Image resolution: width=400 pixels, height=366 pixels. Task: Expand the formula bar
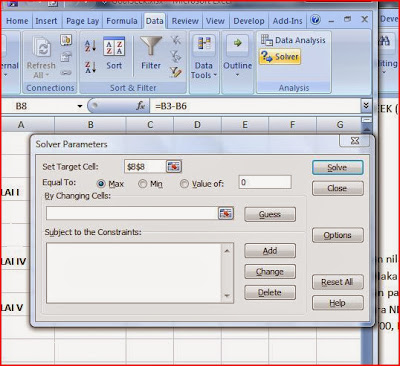pos(366,106)
